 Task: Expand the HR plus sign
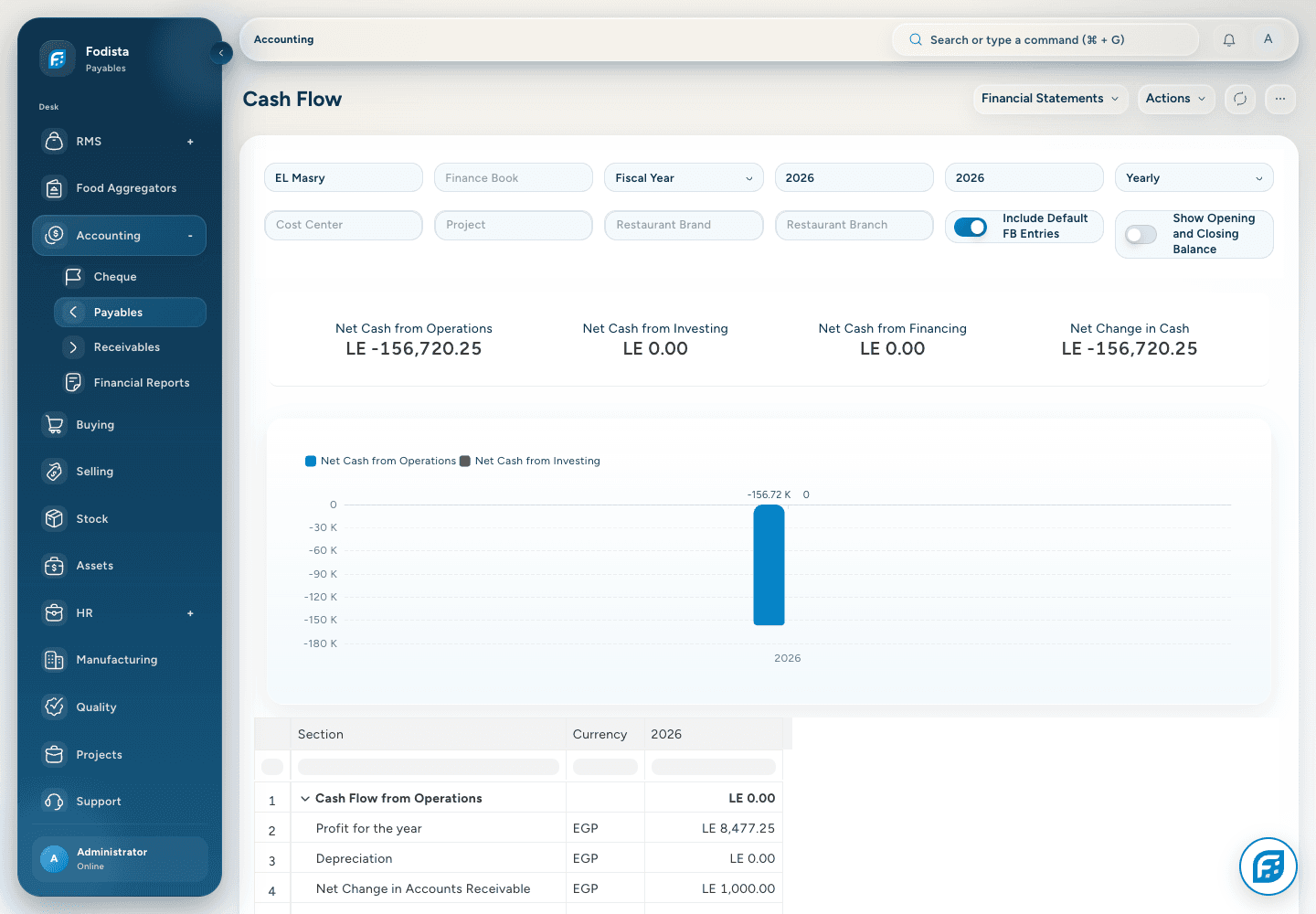tap(190, 613)
